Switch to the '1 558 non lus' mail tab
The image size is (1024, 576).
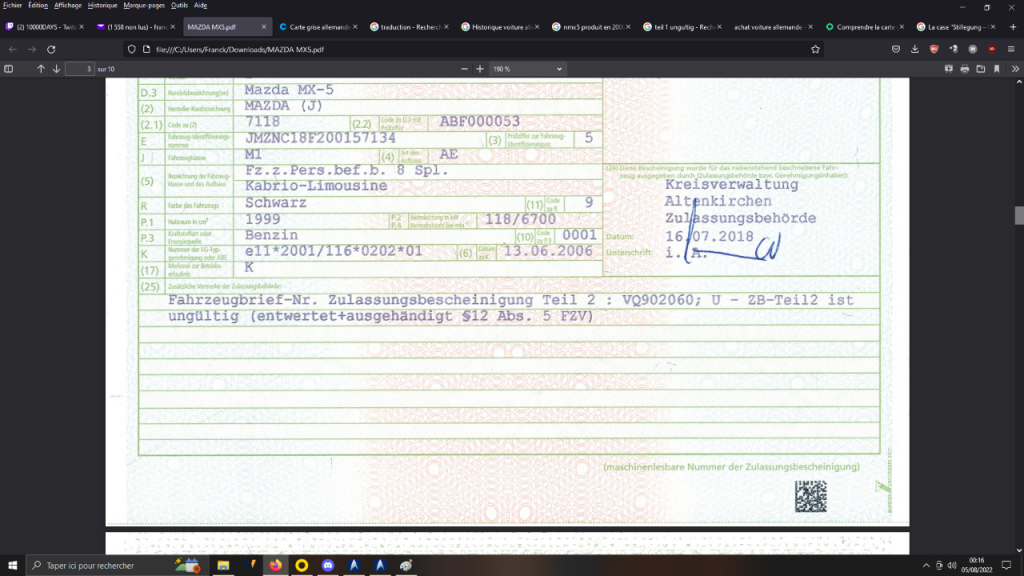tap(136, 27)
